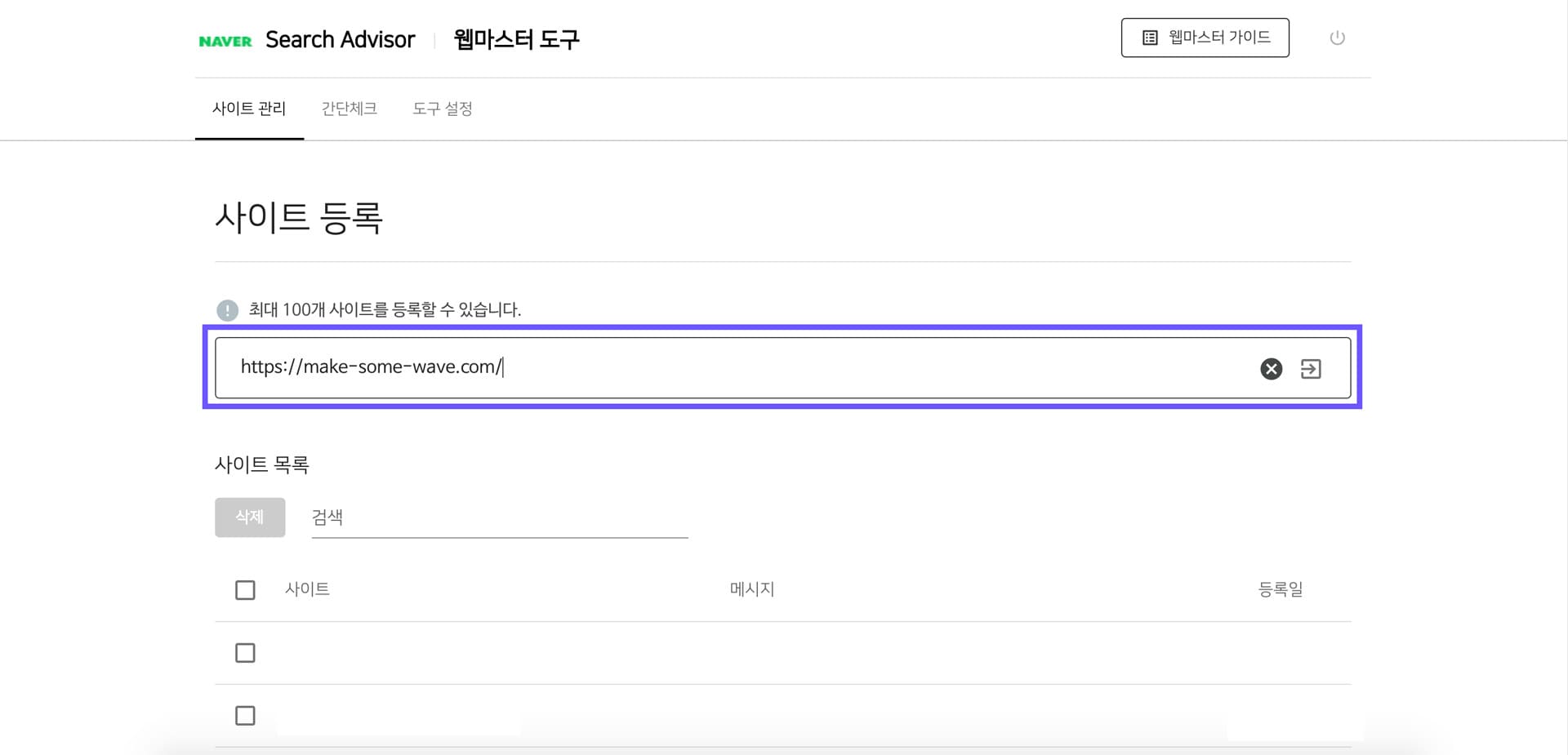Click the guide booklet icon beside 웹마스터 가이드
The image size is (1568, 755).
coord(1150,37)
